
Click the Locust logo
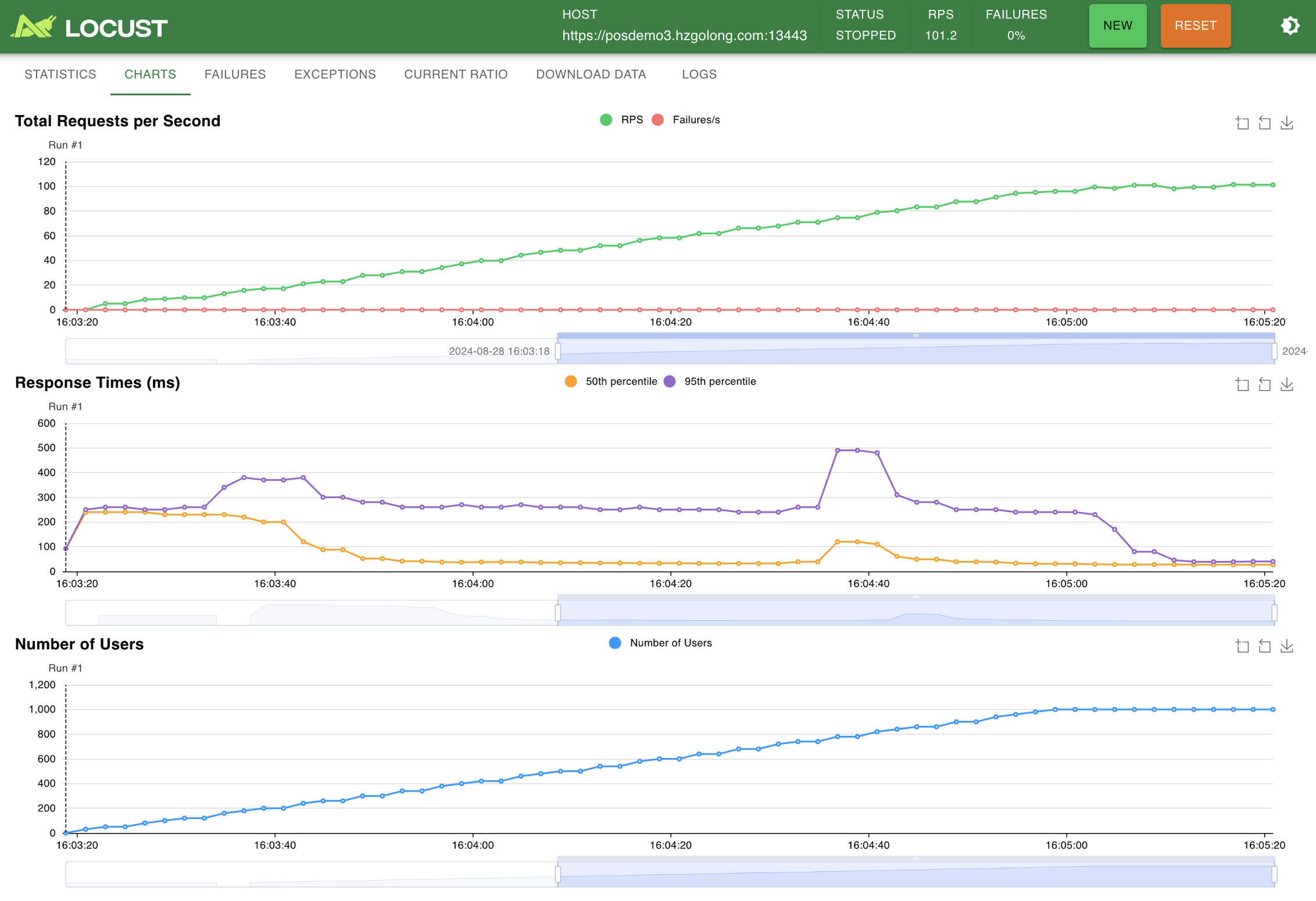(90, 27)
